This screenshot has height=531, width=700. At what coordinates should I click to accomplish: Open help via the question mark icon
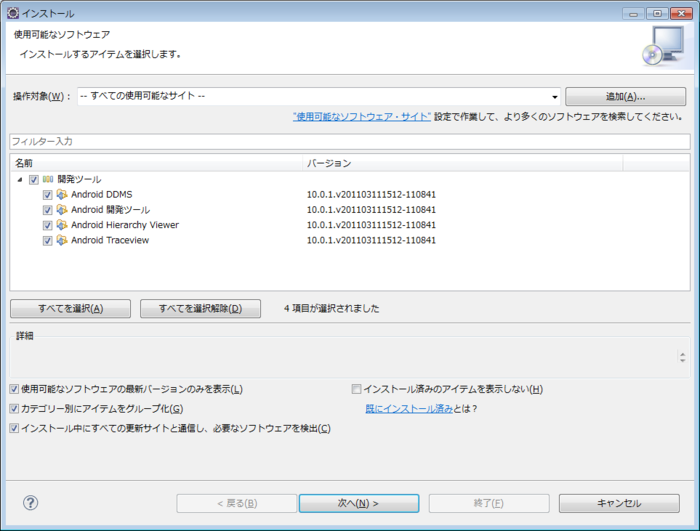pyautogui.click(x=30, y=503)
